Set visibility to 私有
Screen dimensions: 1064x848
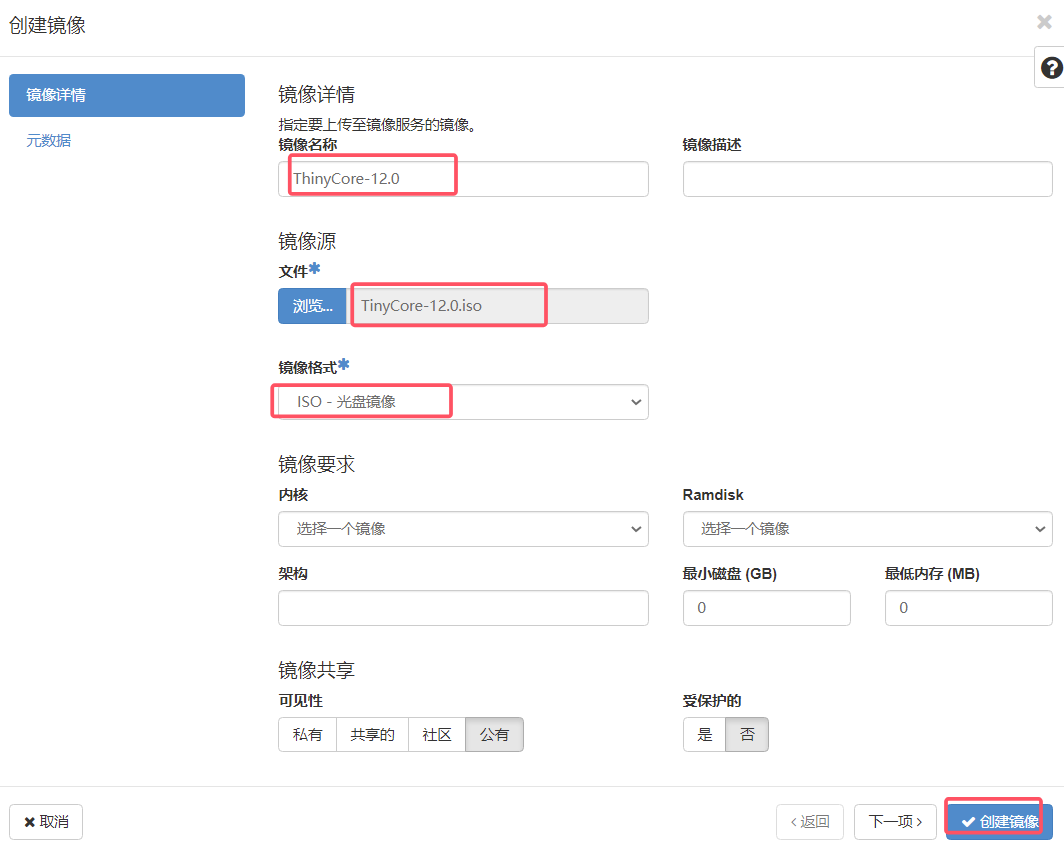[307, 735]
